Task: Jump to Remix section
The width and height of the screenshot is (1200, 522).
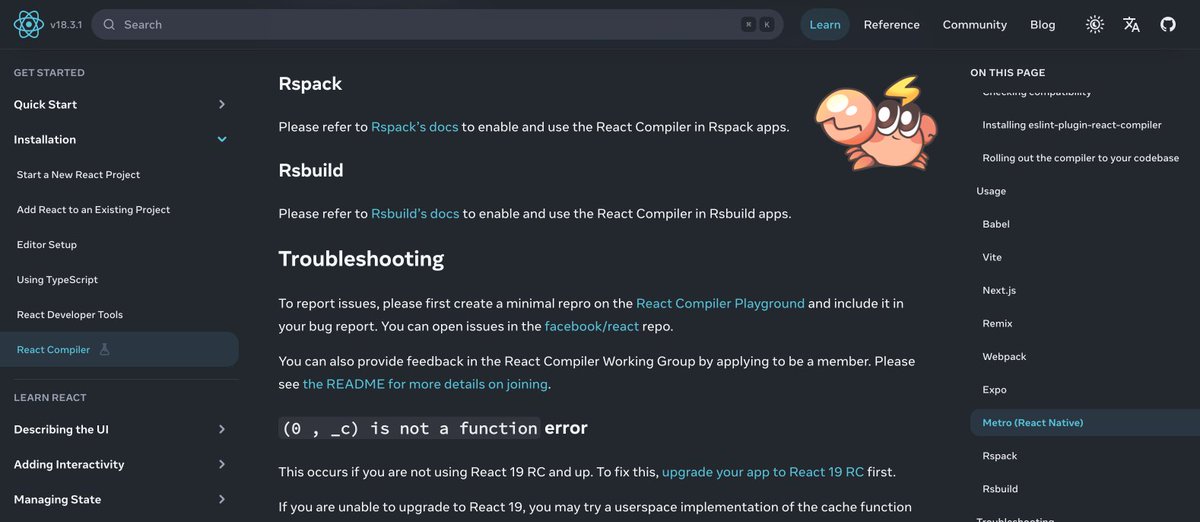Action: coord(997,323)
